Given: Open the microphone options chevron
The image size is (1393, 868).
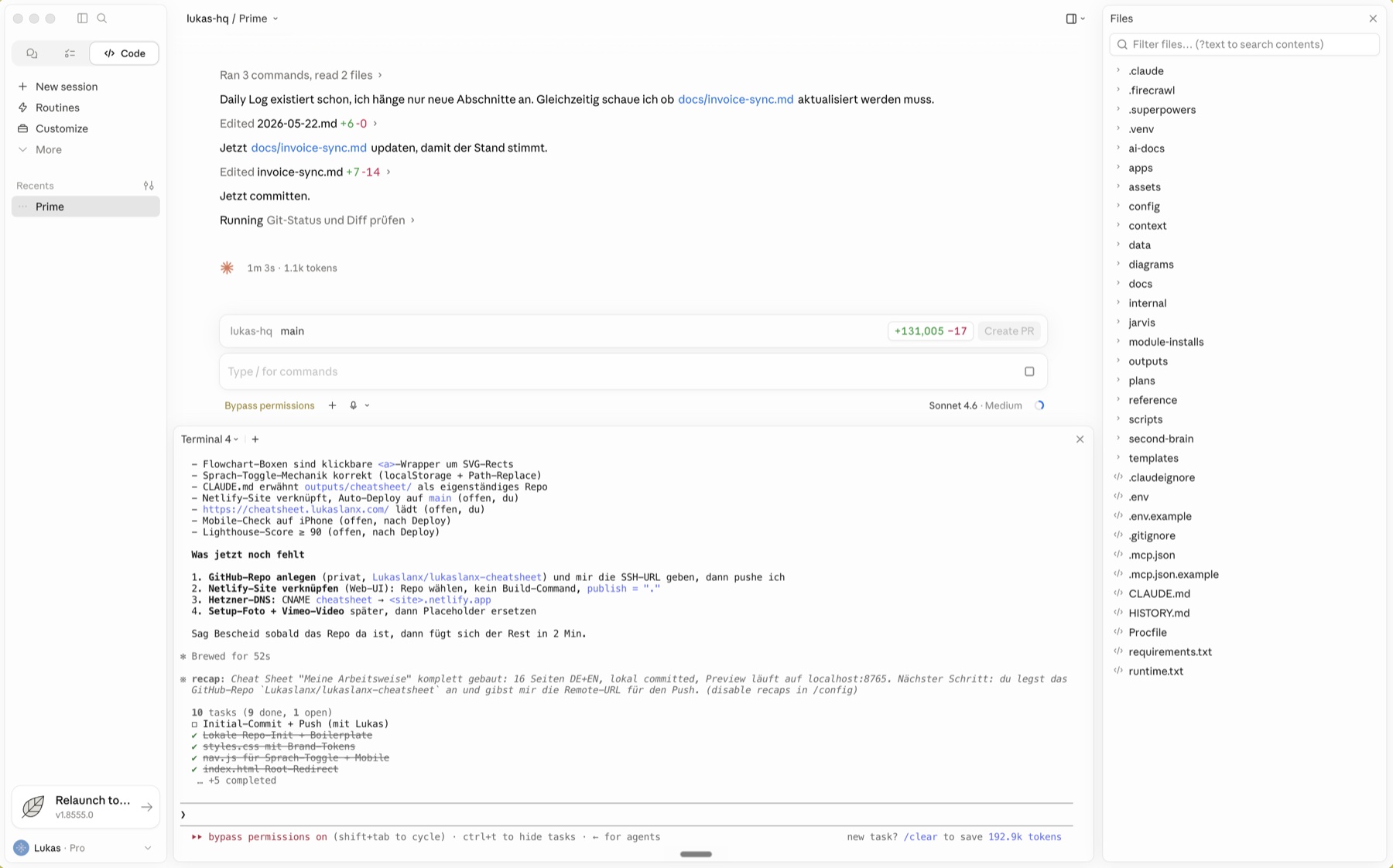Looking at the screenshot, I should coord(367,405).
